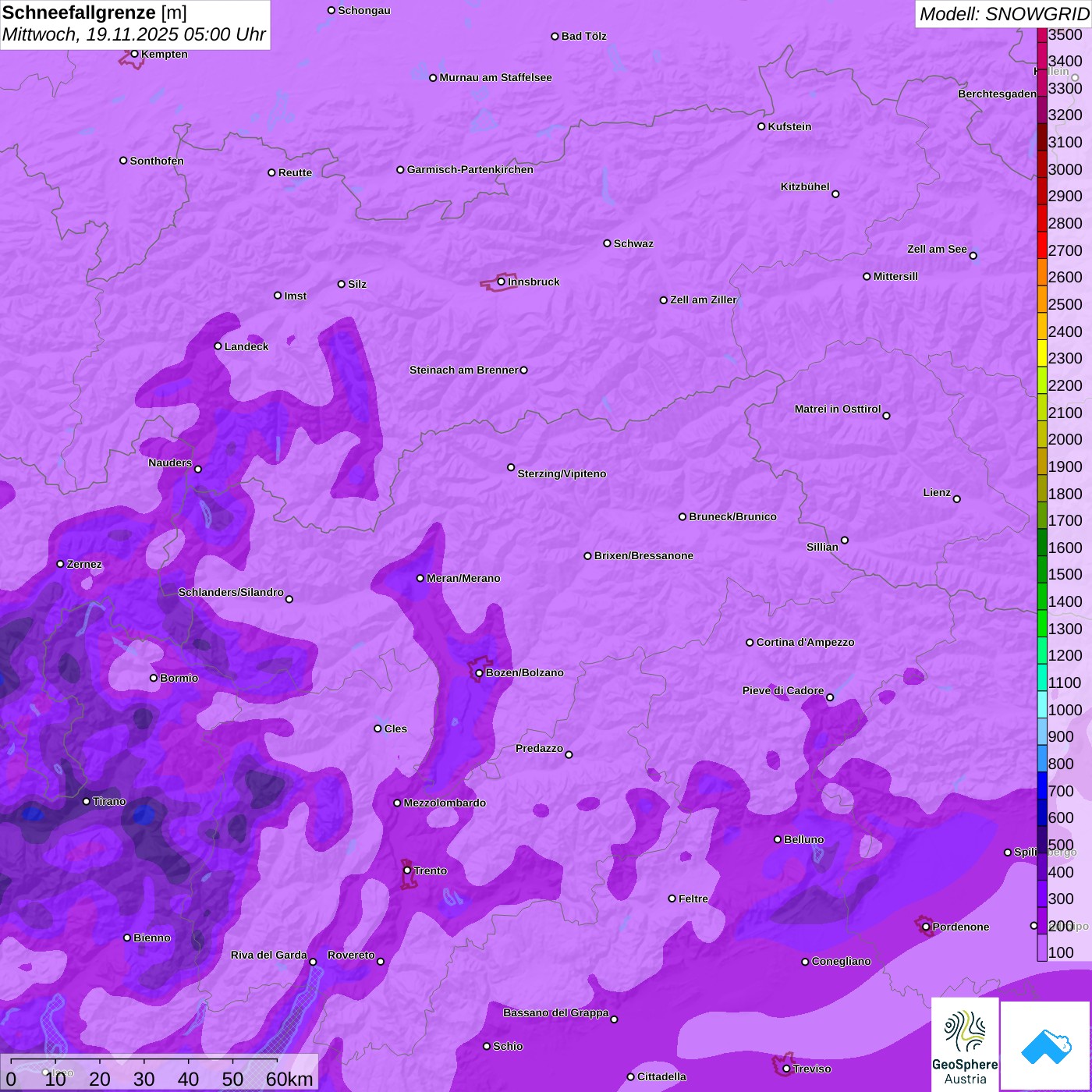Select the Zell am Ziller label
The width and height of the screenshot is (1092, 1092).
pos(704,300)
